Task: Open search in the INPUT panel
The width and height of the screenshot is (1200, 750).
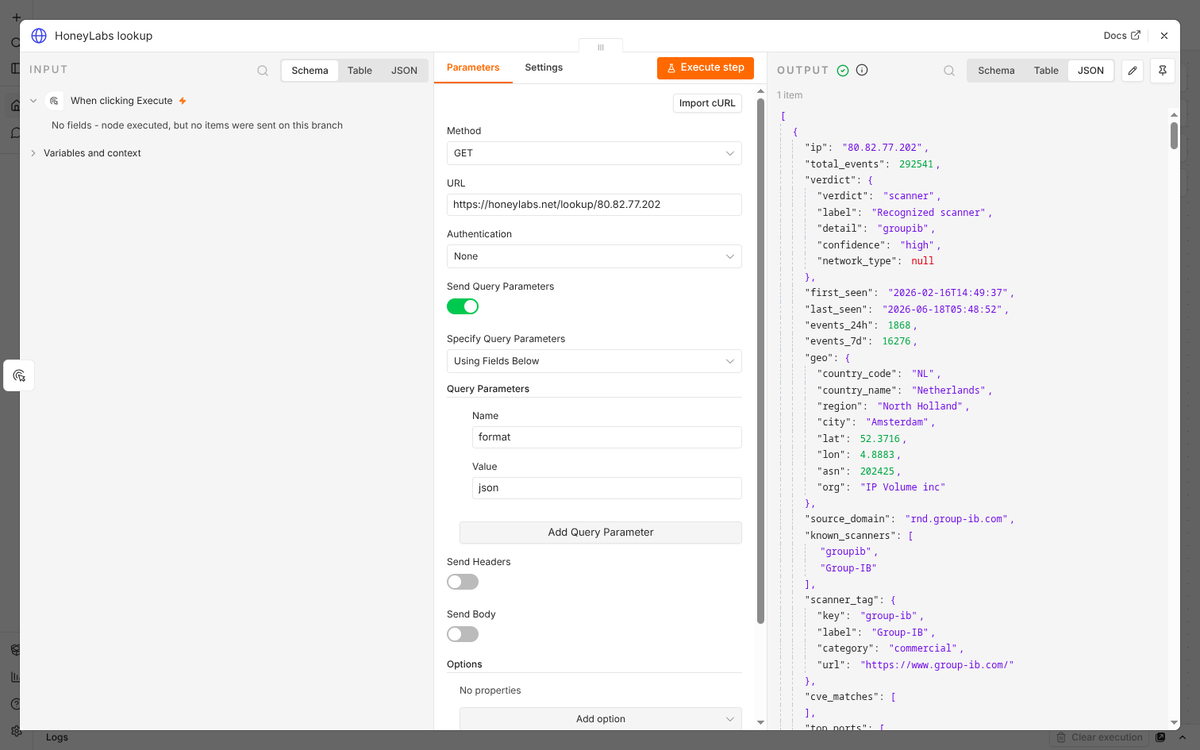Action: pyautogui.click(x=262, y=71)
